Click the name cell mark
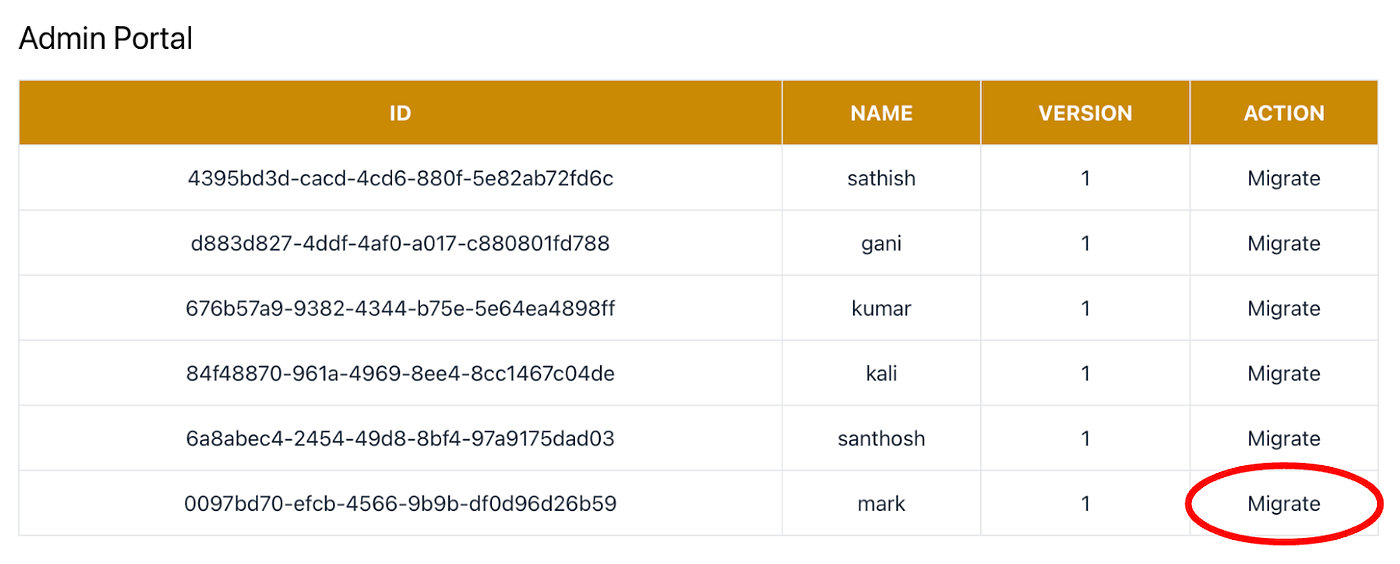The image size is (1400, 564). point(881,504)
